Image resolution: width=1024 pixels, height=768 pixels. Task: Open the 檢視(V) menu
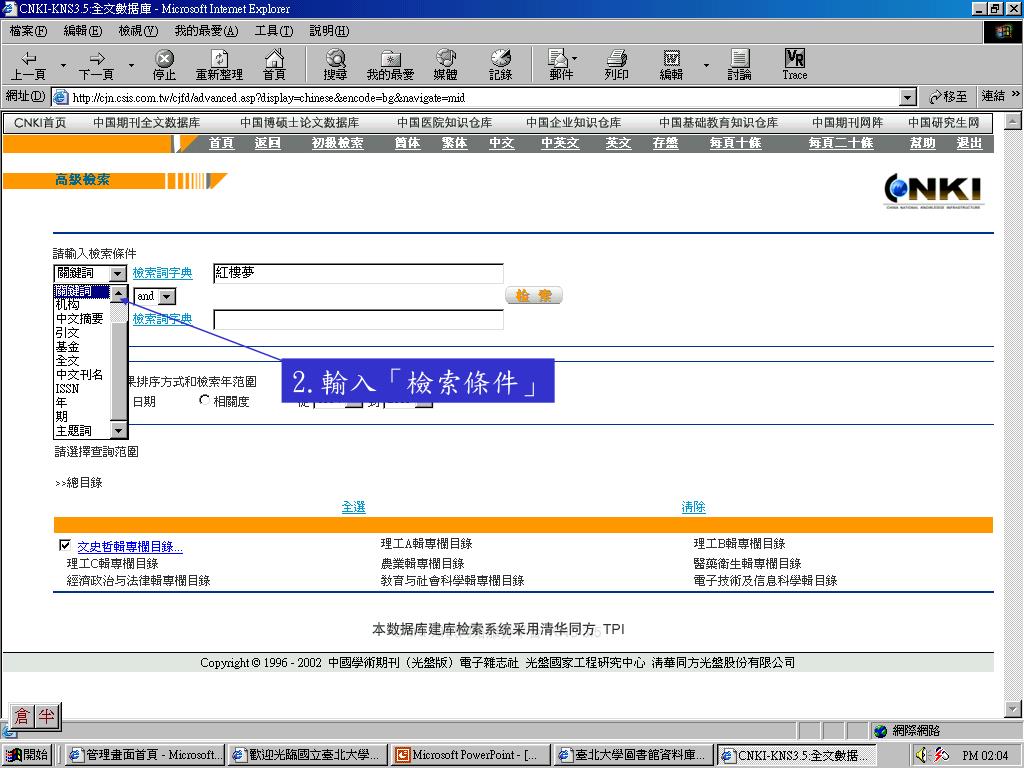tap(138, 31)
